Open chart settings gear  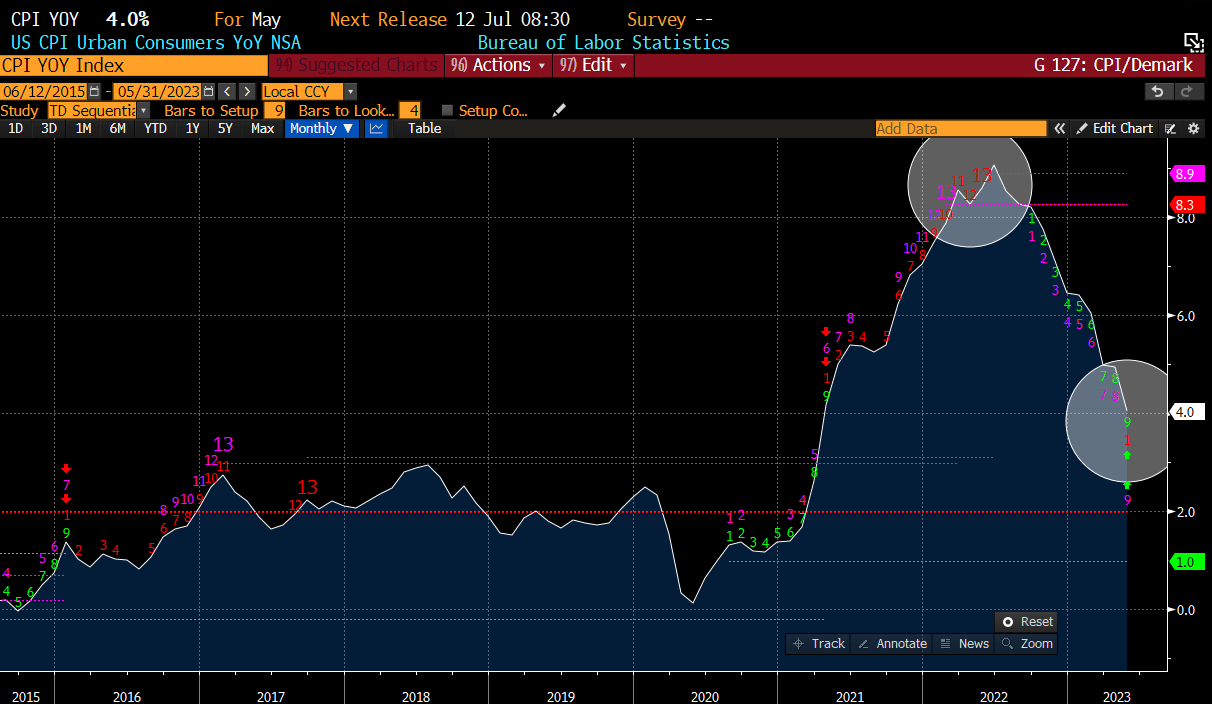1193,128
